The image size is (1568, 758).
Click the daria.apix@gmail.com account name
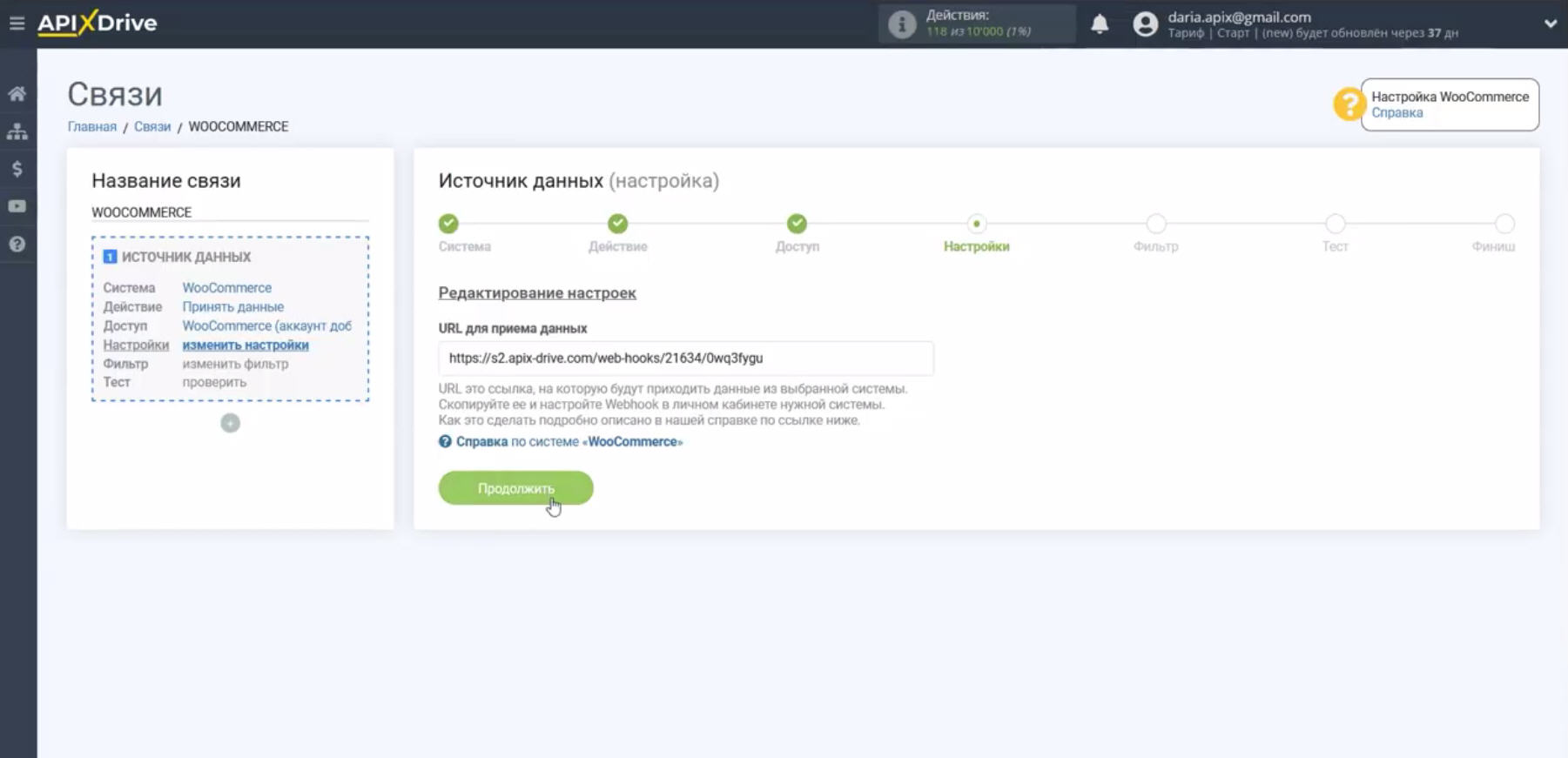(1239, 17)
